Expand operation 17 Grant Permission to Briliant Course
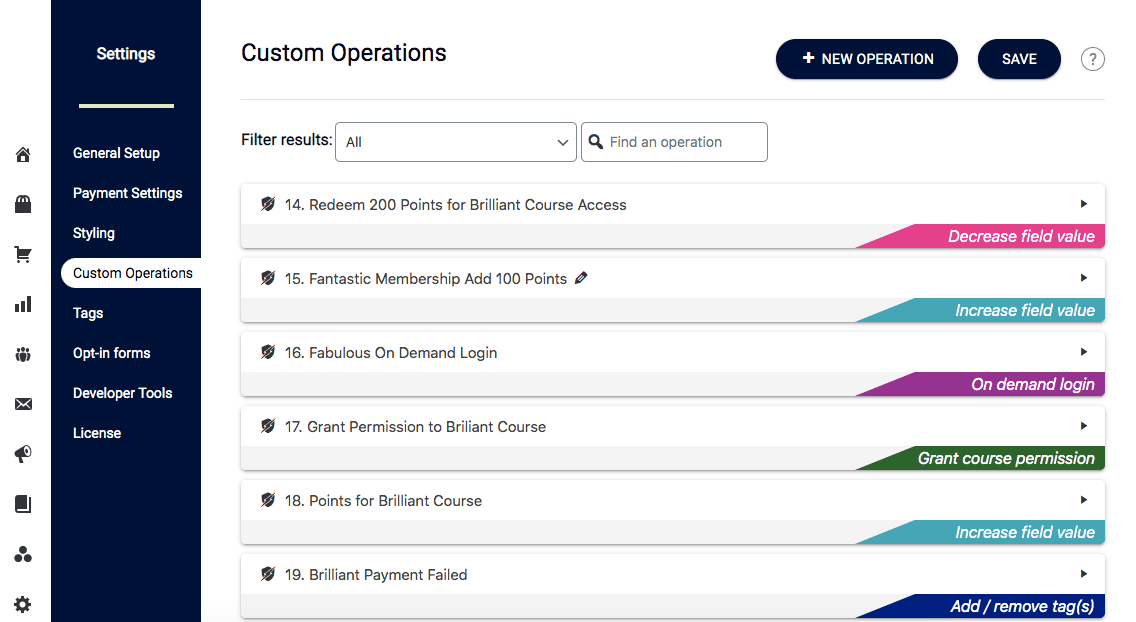 pyautogui.click(x=1083, y=425)
